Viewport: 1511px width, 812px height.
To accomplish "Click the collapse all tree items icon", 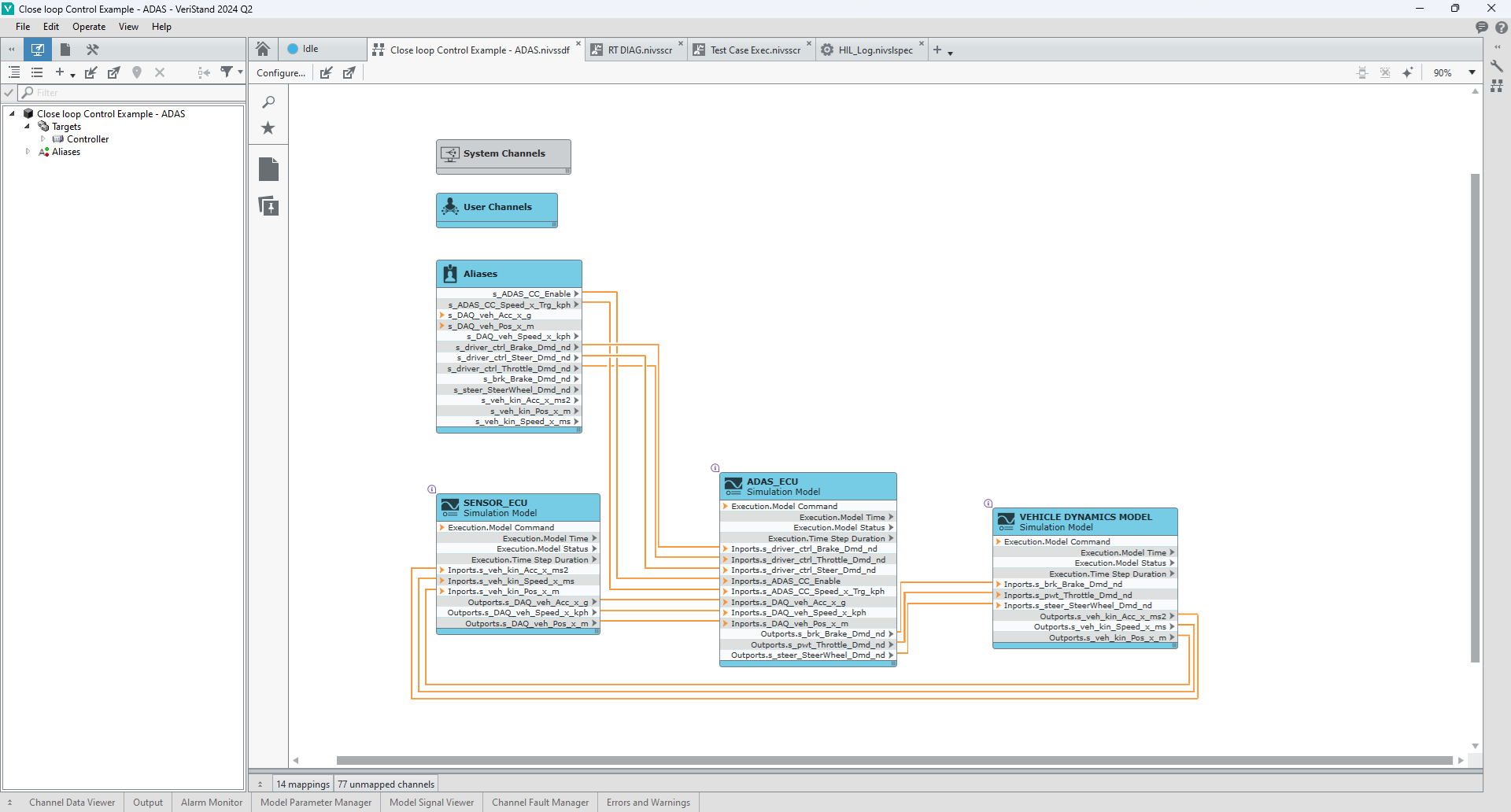I will pyautogui.click(x=37, y=72).
